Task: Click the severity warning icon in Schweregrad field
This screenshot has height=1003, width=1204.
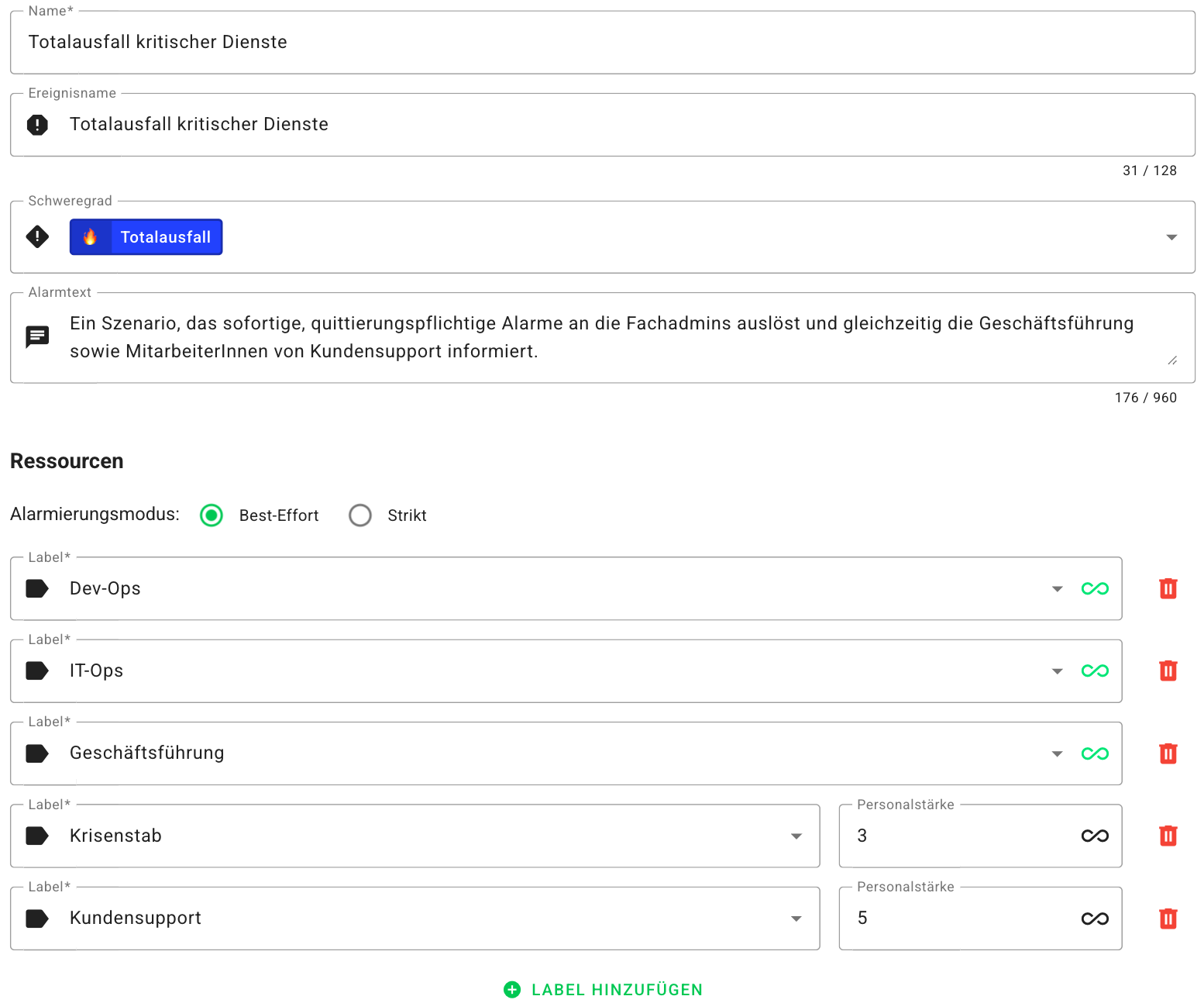Action: pos(37,237)
